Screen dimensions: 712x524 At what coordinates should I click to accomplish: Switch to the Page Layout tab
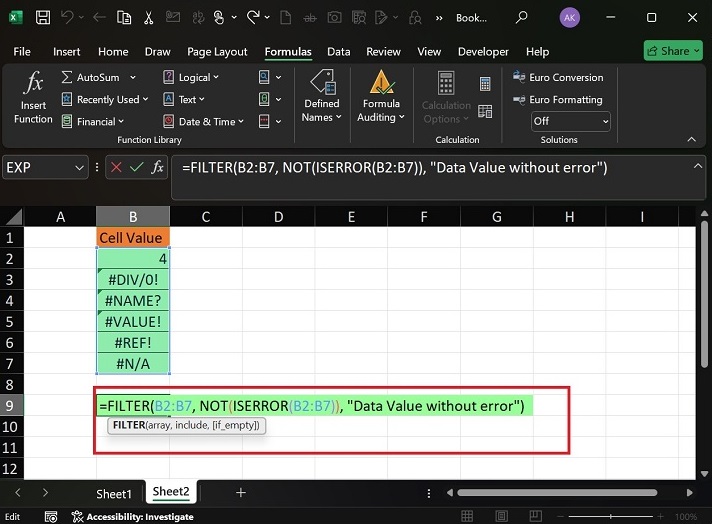point(217,51)
